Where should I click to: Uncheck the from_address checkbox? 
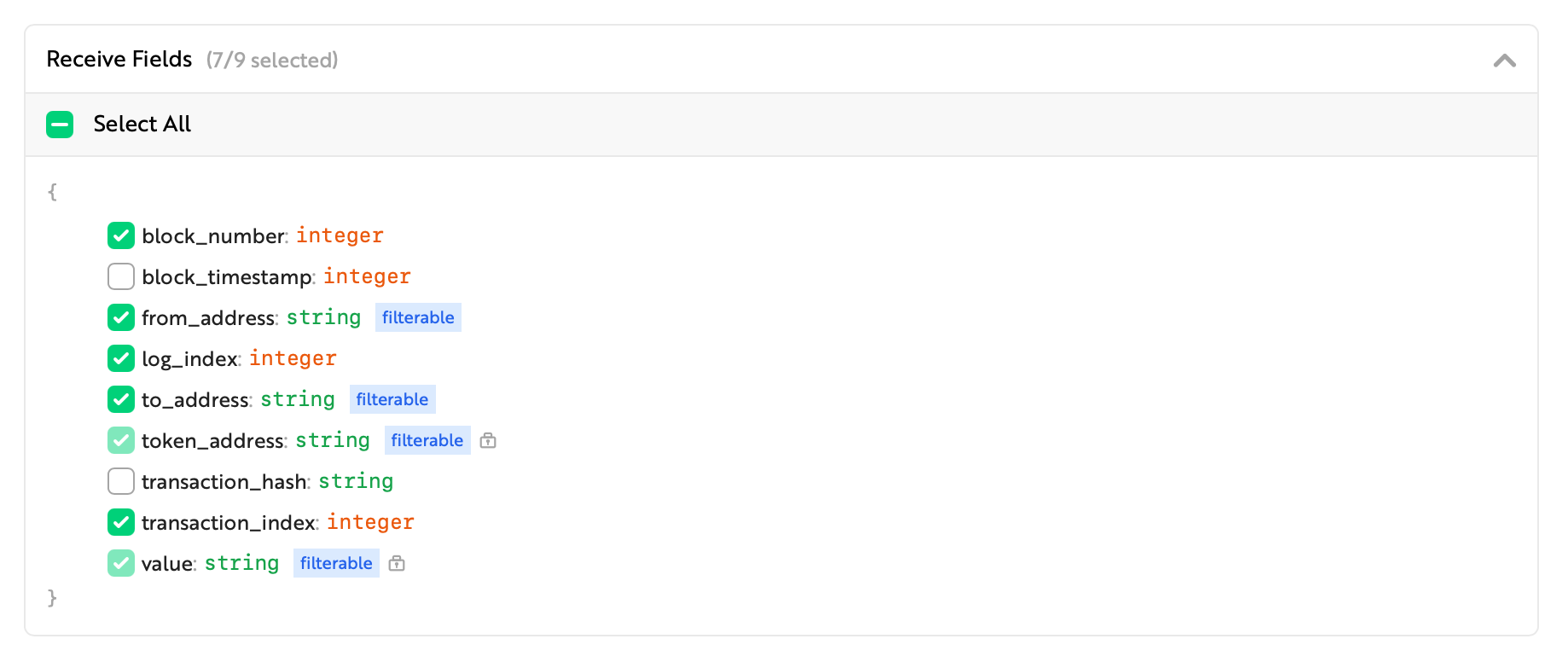pos(121,317)
